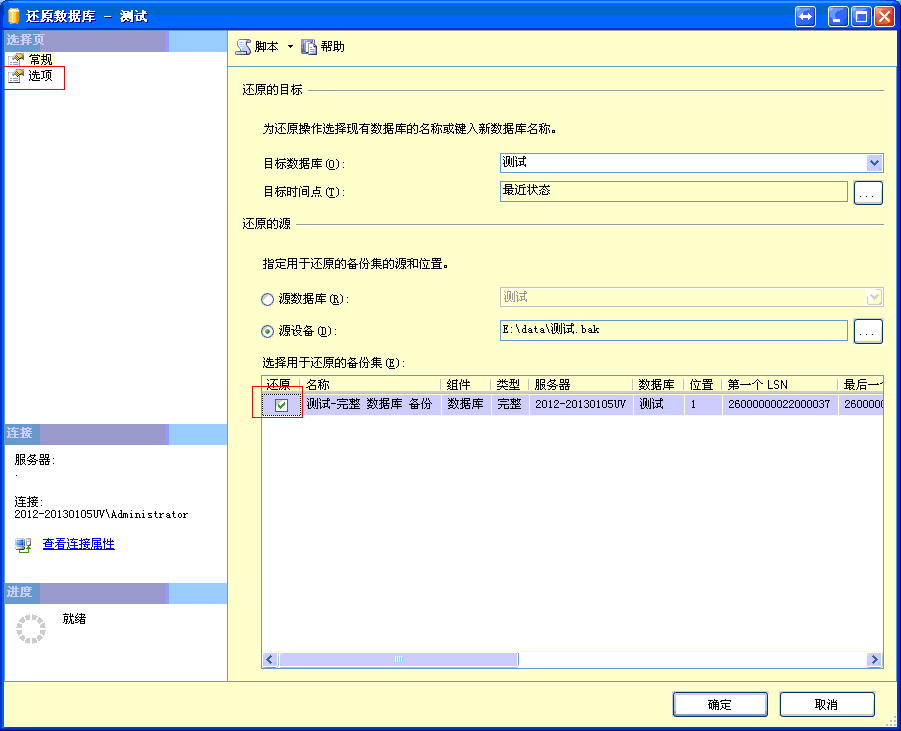Select the 源数据库 radio button
The width and height of the screenshot is (901, 731).
pos(267,299)
